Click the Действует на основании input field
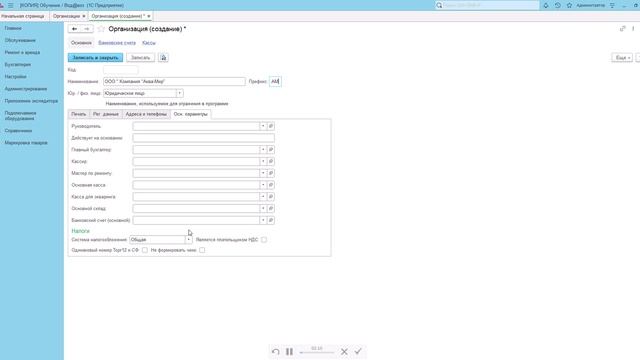Screen dimensions: 640x360 (x=203, y=138)
